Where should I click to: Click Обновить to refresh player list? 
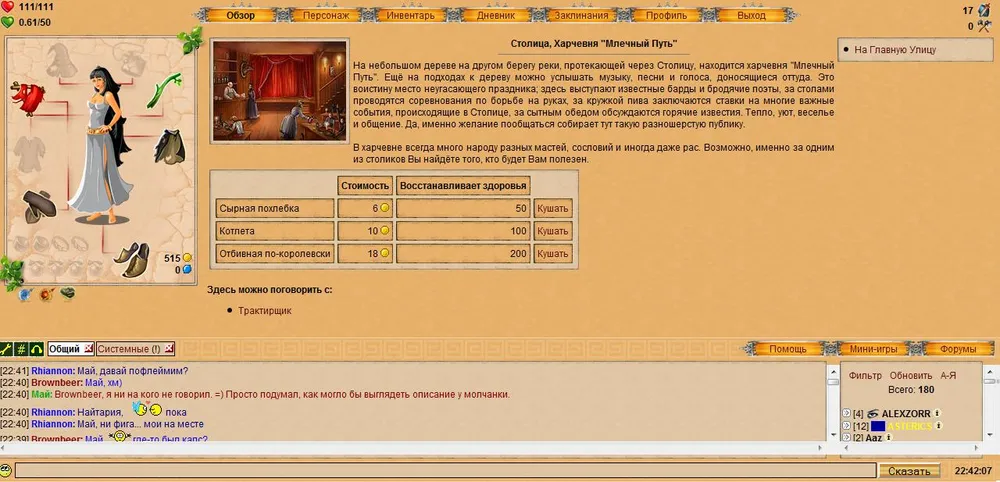(x=911, y=376)
